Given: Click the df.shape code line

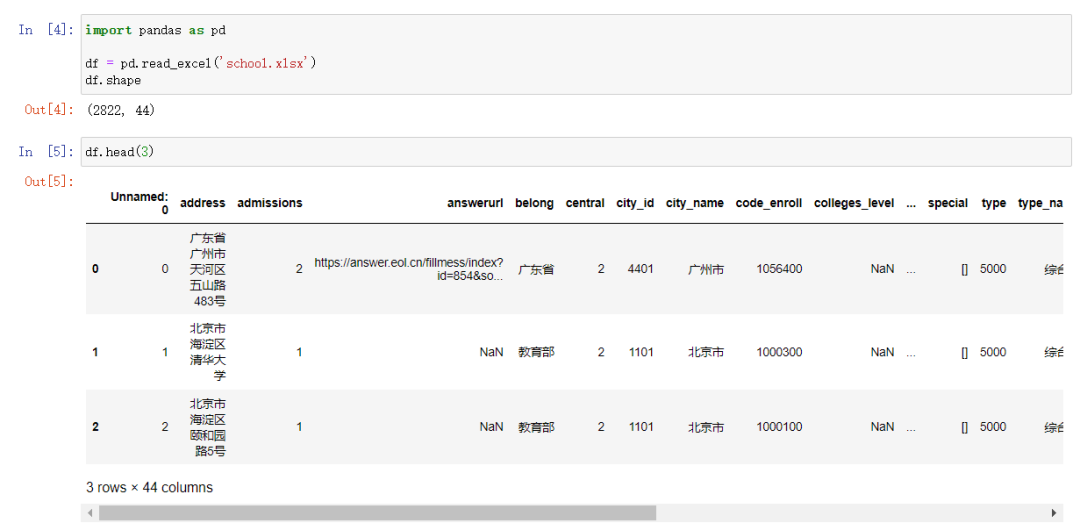Looking at the screenshot, I should pyautogui.click(x=113, y=81).
